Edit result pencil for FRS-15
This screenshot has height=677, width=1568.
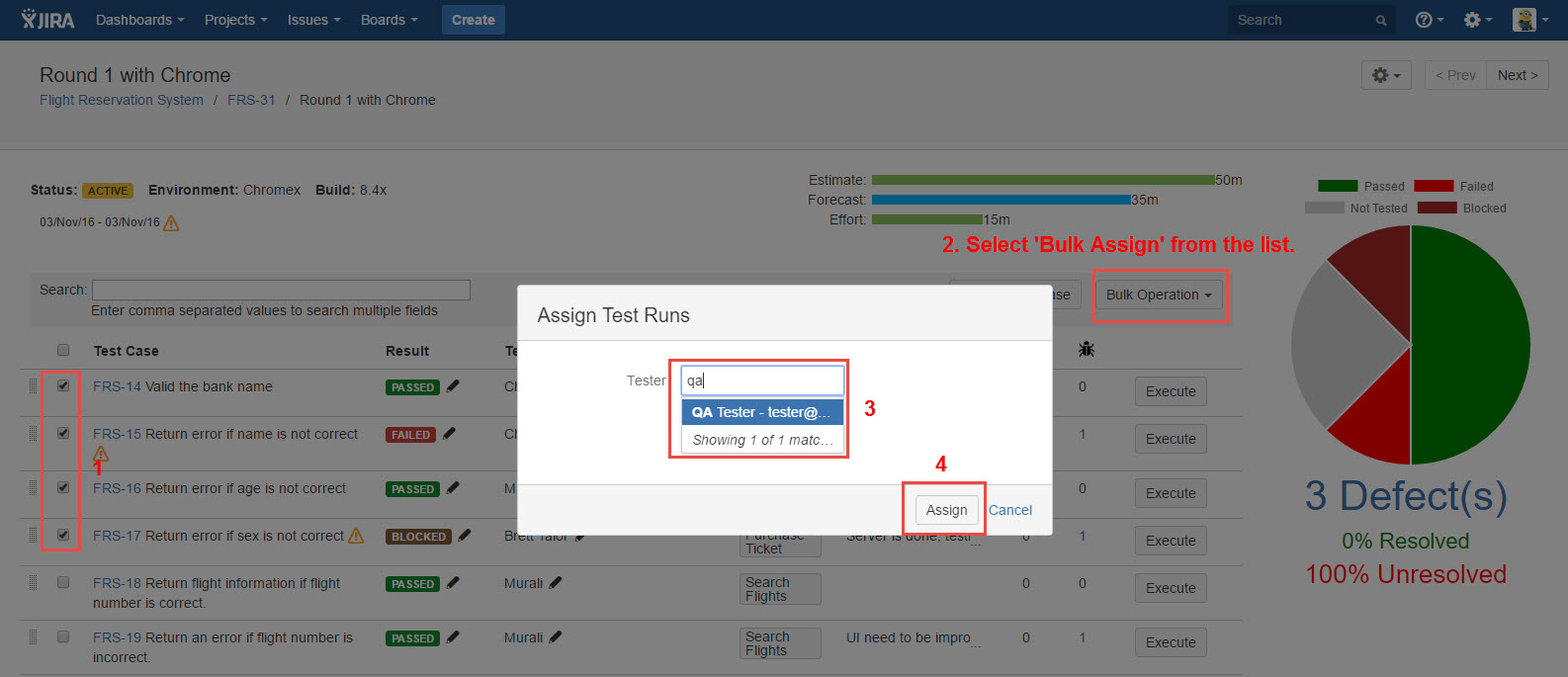pos(449,434)
